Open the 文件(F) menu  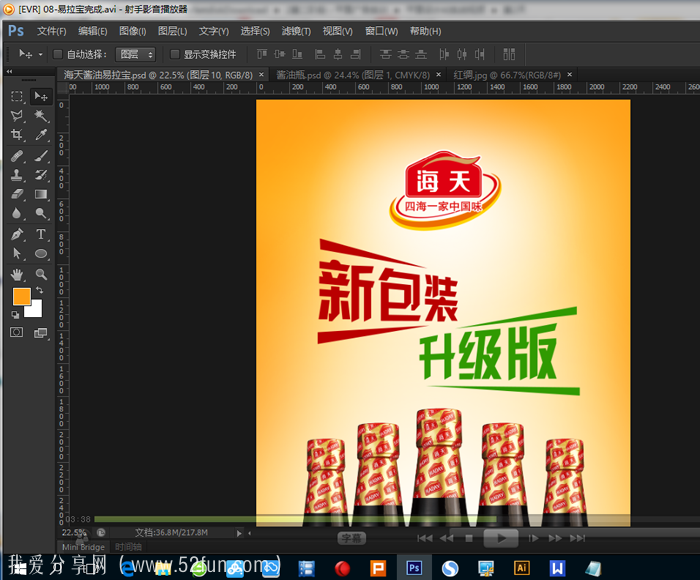tap(52, 31)
